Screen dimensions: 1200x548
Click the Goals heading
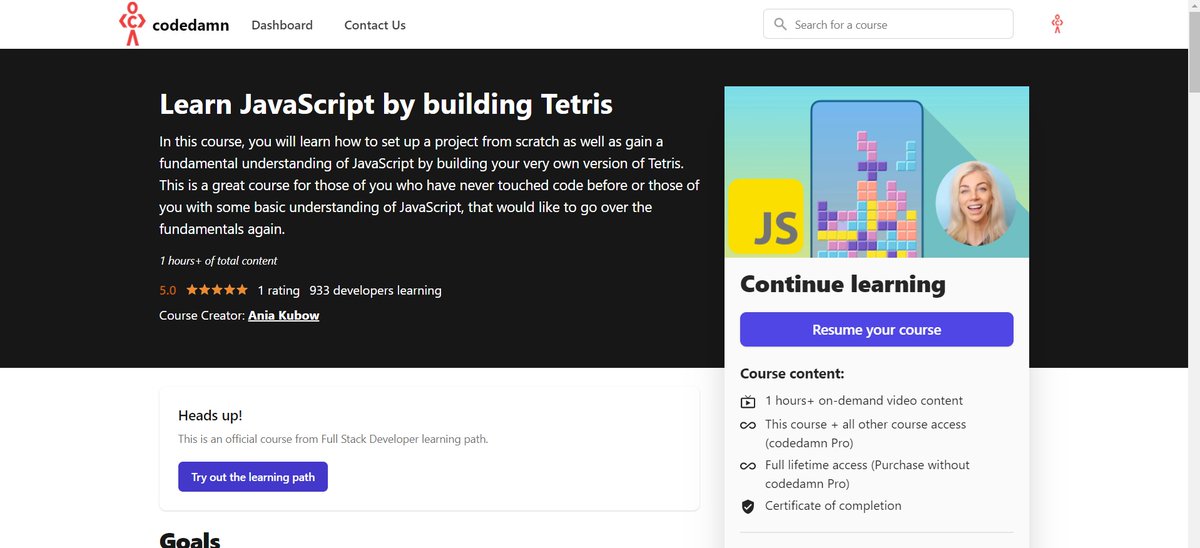tap(190, 540)
